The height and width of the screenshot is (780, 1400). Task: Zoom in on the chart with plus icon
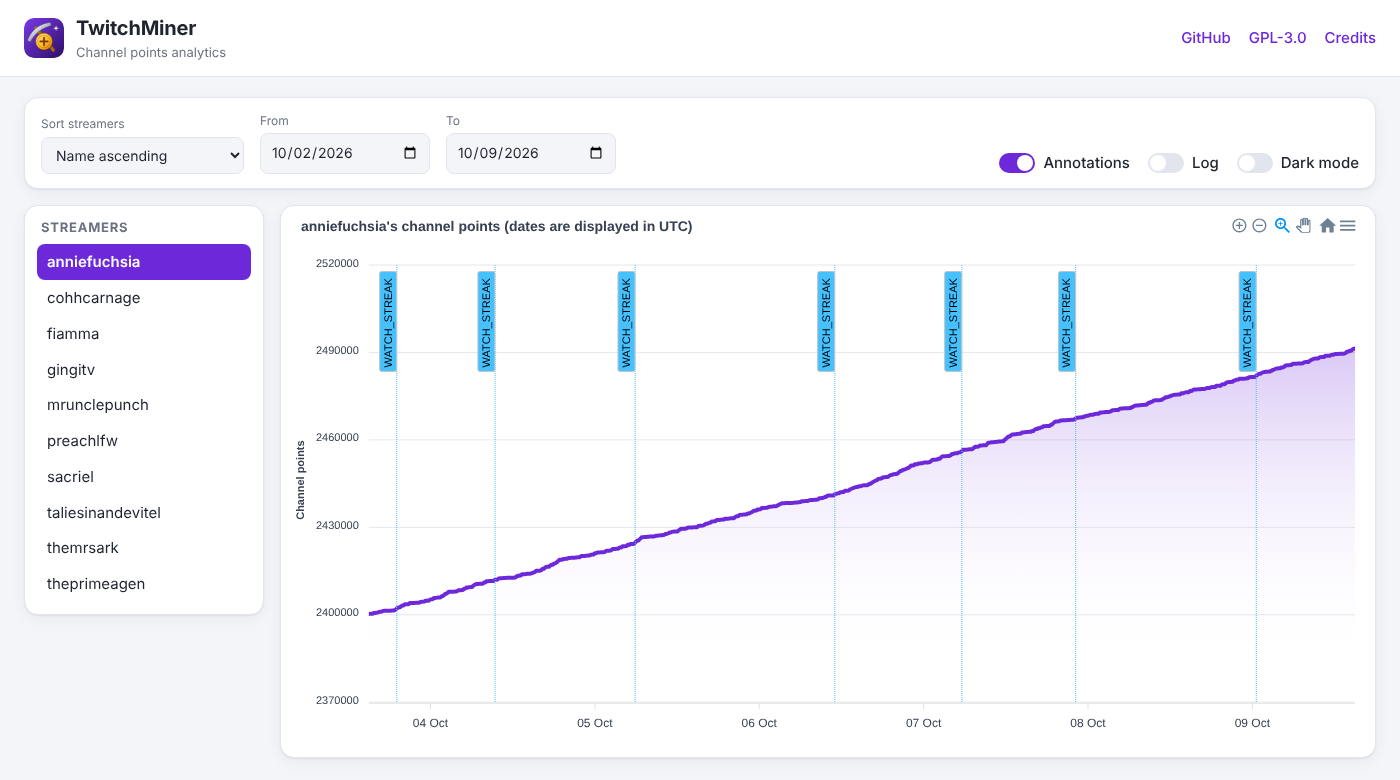[x=1239, y=226]
